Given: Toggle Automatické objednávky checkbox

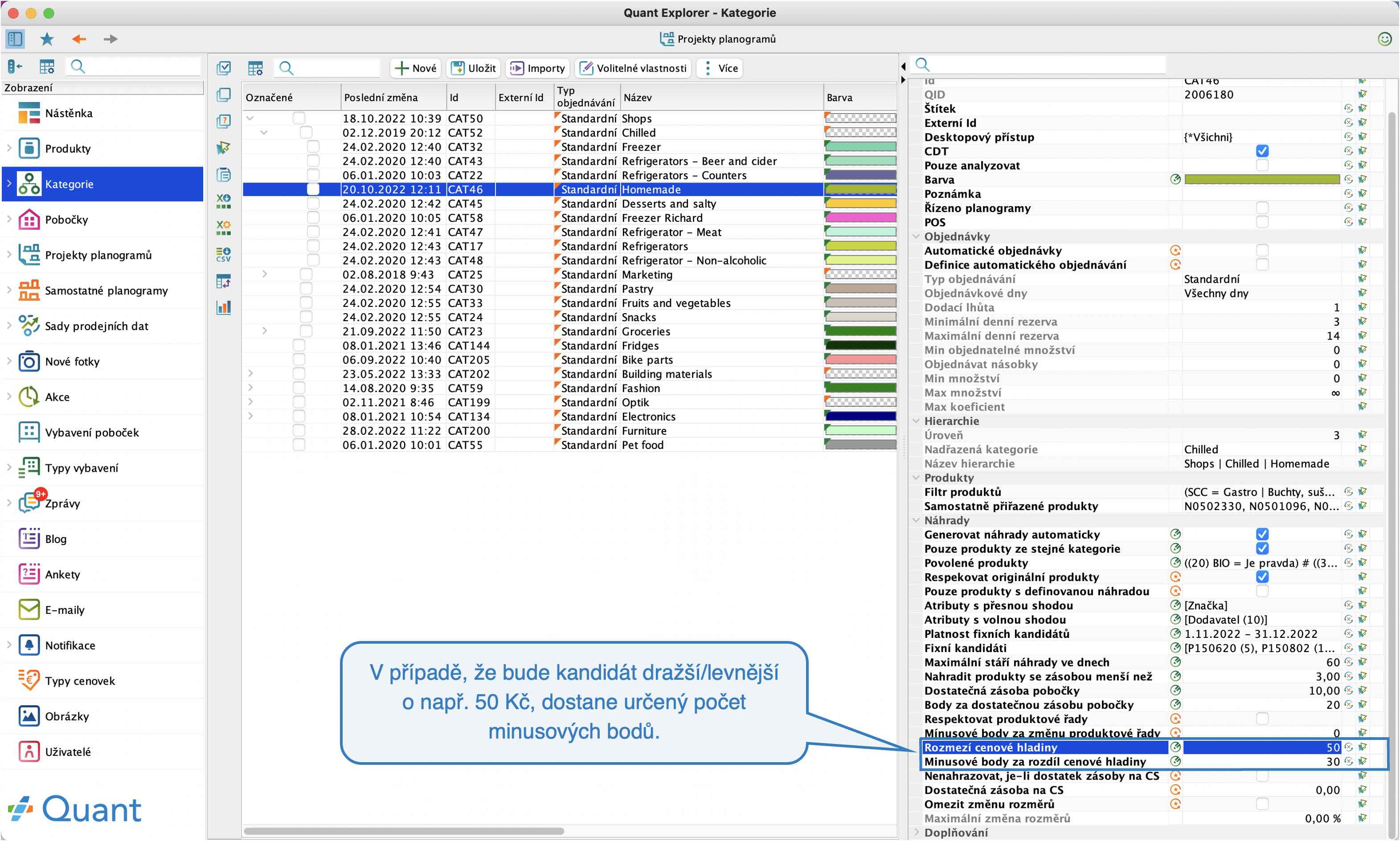Looking at the screenshot, I should pos(1262,250).
